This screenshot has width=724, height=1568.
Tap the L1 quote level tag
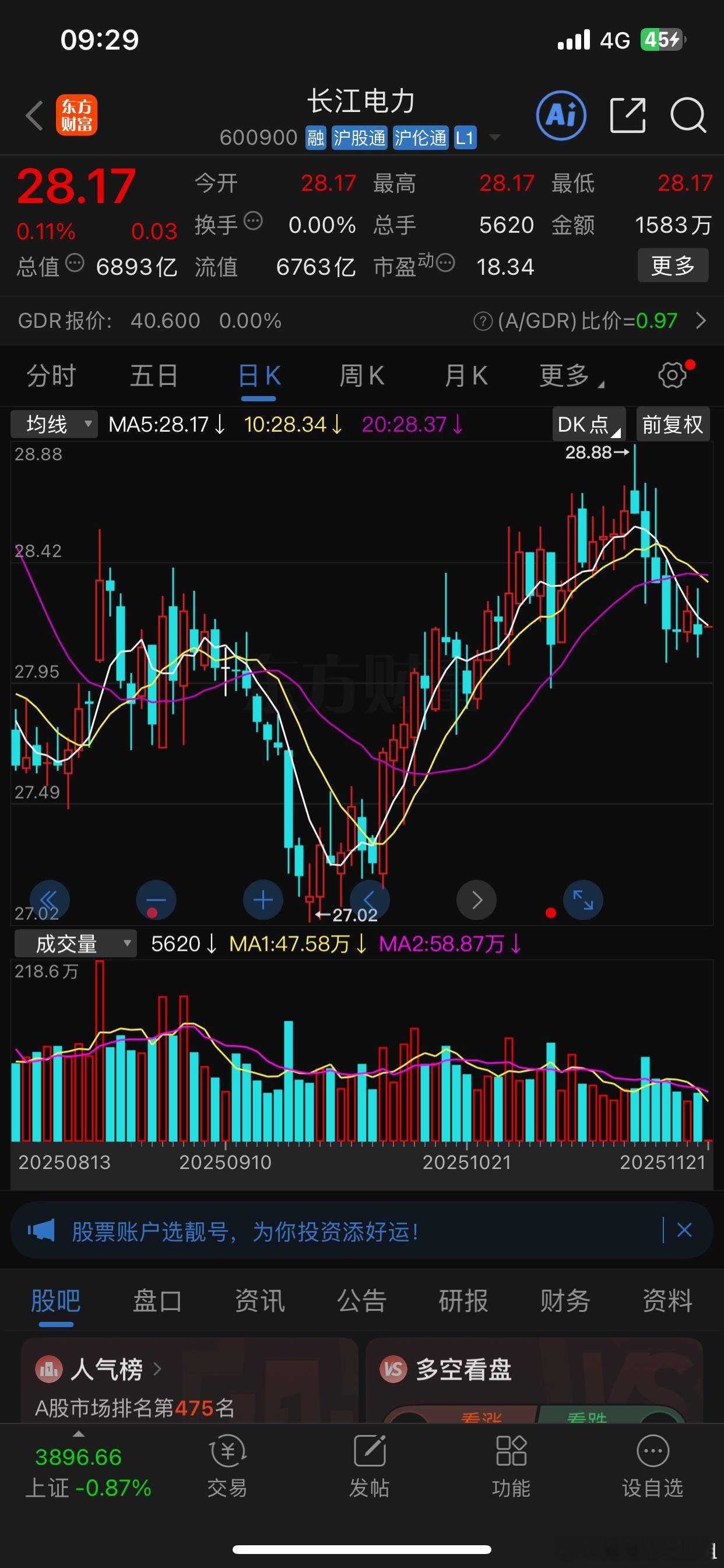[465, 138]
